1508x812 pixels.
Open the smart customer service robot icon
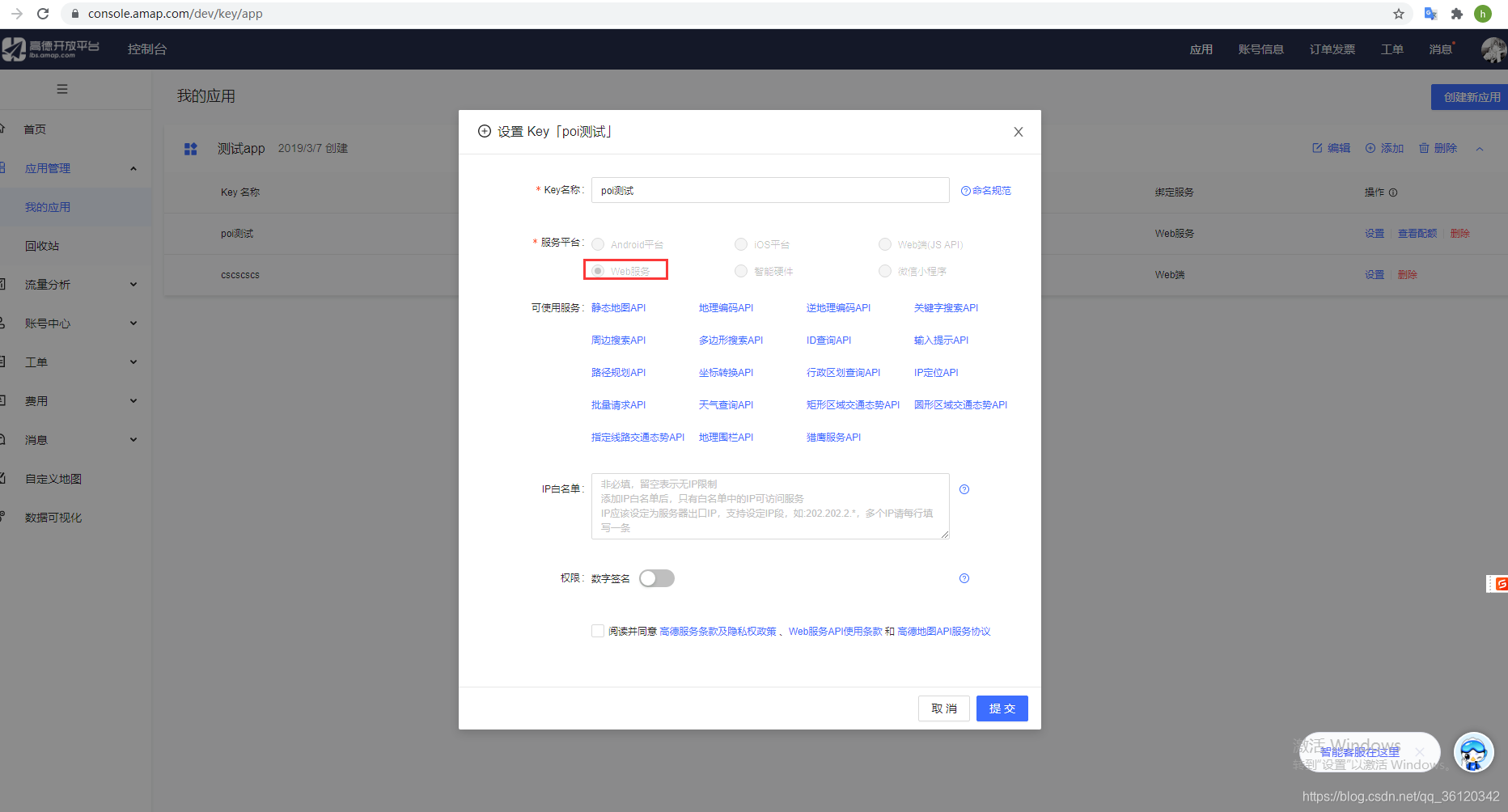pyautogui.click(x=1473, y=752)
